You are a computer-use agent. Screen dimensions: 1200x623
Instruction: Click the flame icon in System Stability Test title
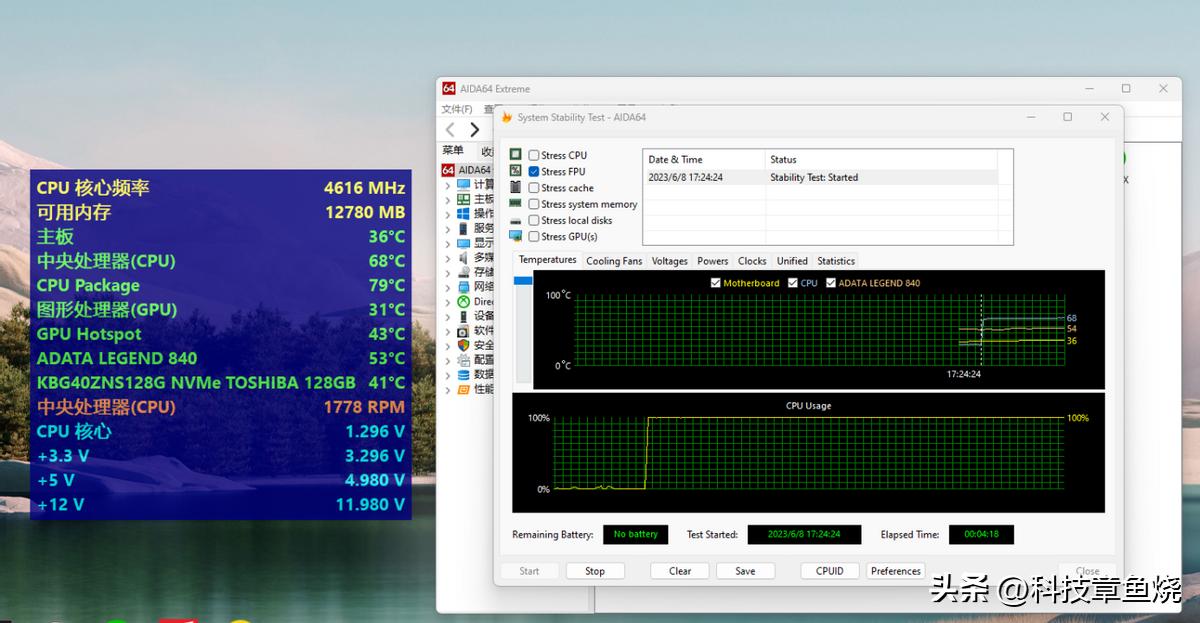pyautogui.click(x=507, y=117)
